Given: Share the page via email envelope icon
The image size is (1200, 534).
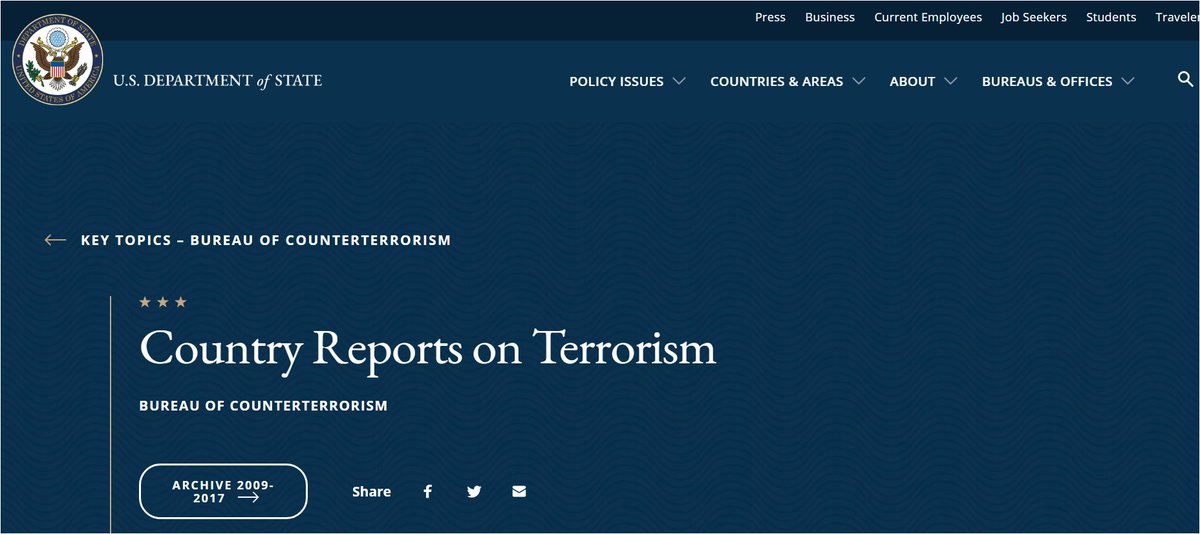Looking at the screenshot, I should [518, 492].
